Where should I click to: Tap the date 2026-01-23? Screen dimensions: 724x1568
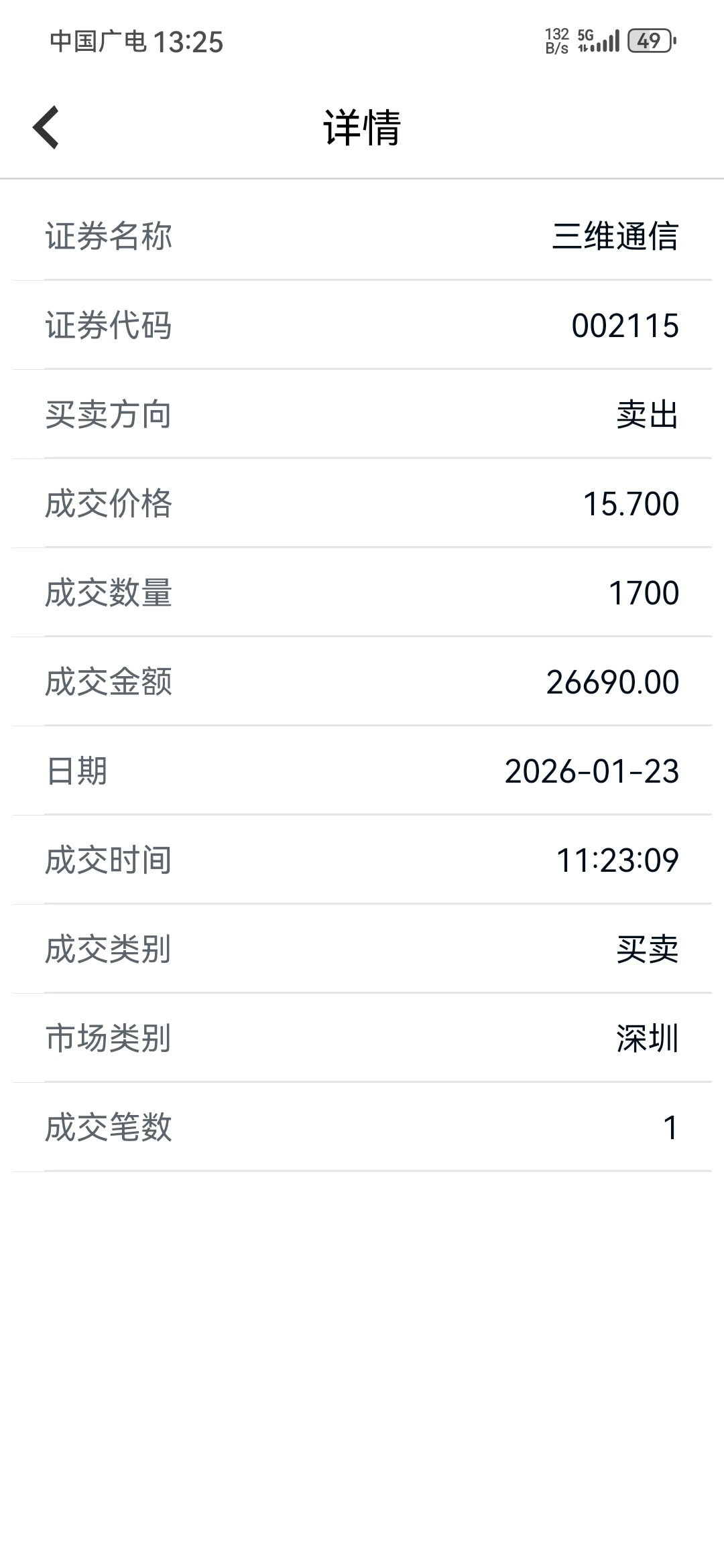(592, 771)
